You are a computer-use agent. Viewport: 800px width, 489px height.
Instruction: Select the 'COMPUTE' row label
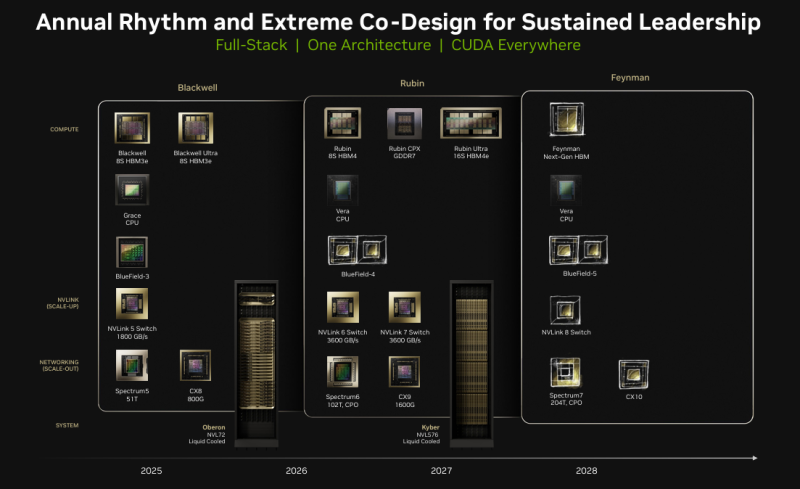pyautogui.click(x=64, y=130)
